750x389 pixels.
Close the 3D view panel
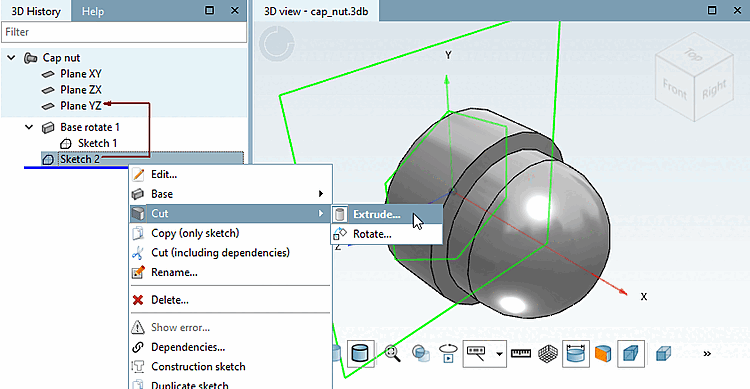738,10
